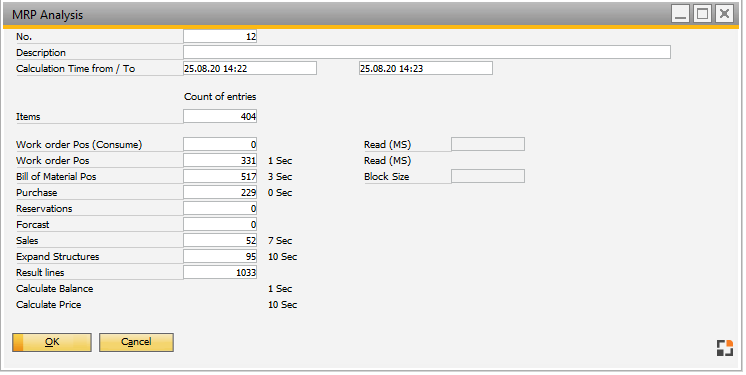This screenshot has height=375, width=746.
Task: Maximize the MRP Analysis window
Action: click(x=703, y=14)
